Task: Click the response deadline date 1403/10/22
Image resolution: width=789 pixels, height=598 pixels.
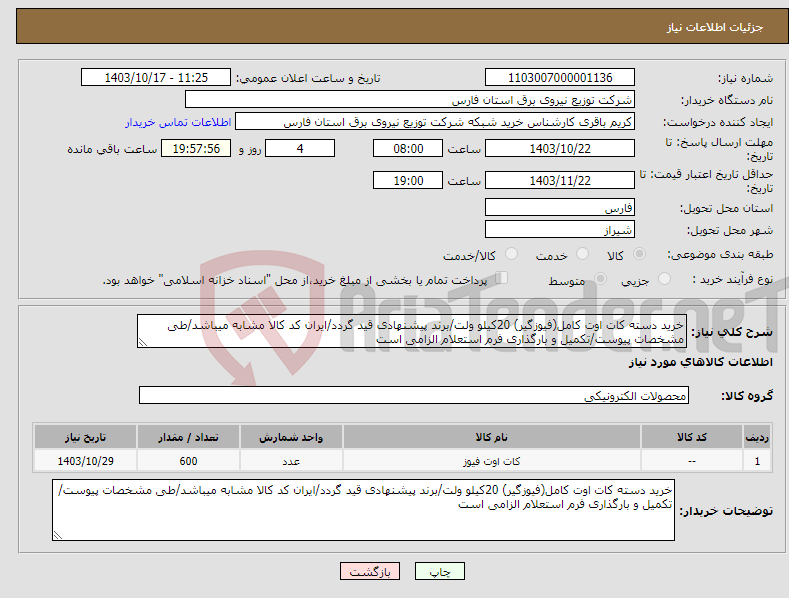Action: [560, 148]
